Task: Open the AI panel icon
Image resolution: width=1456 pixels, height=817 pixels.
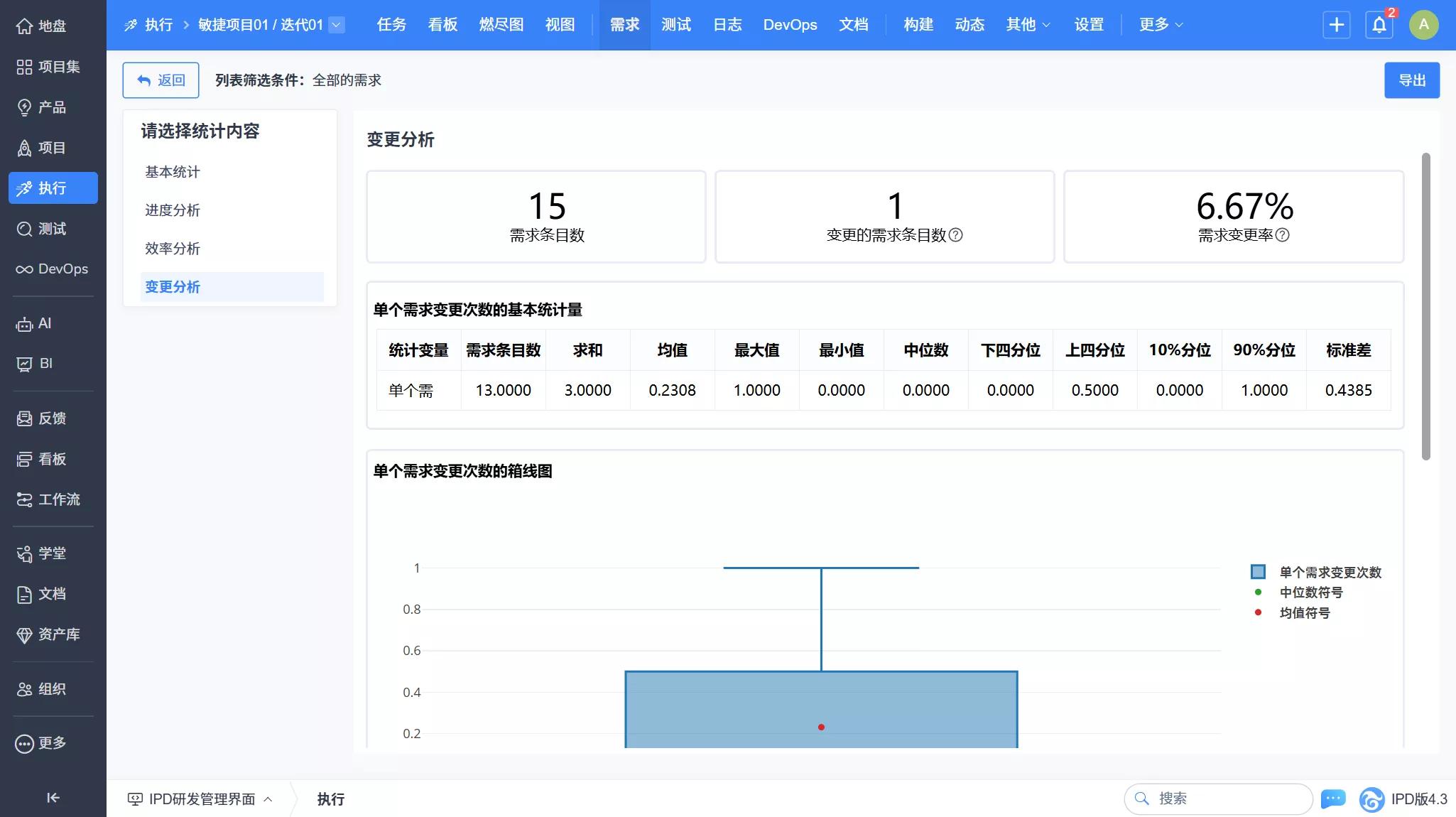Action: coord(26,323)
